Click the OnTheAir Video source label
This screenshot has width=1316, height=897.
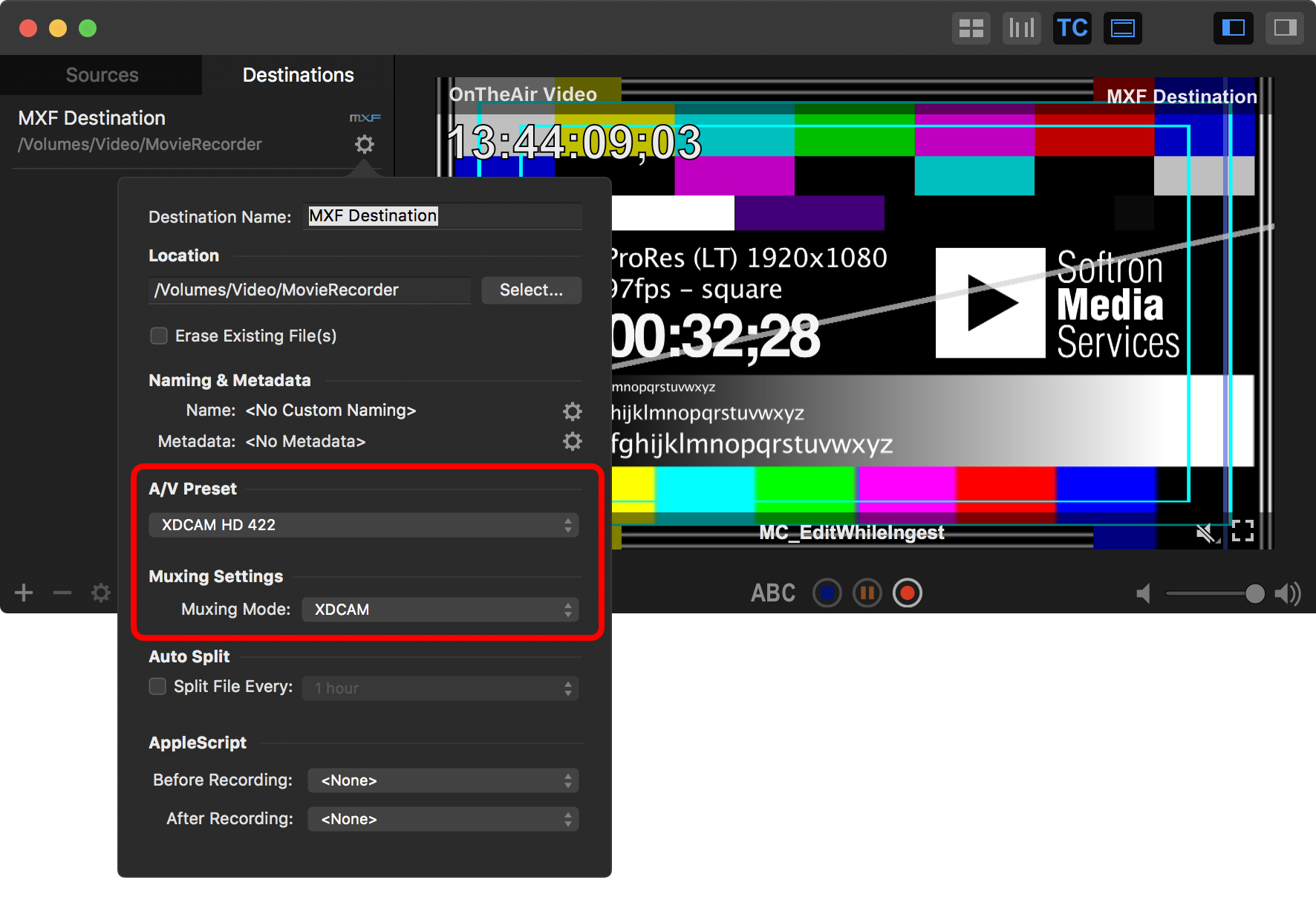point(523,94)
